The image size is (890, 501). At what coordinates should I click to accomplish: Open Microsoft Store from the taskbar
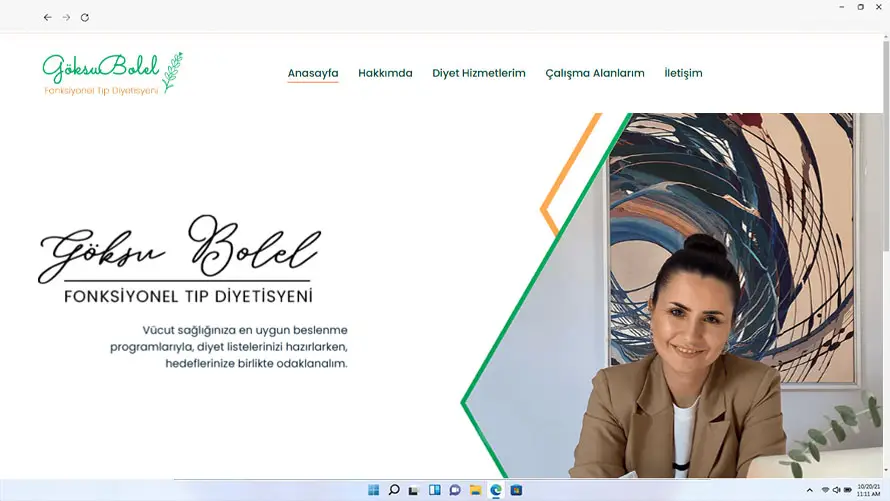click(516, 490)
